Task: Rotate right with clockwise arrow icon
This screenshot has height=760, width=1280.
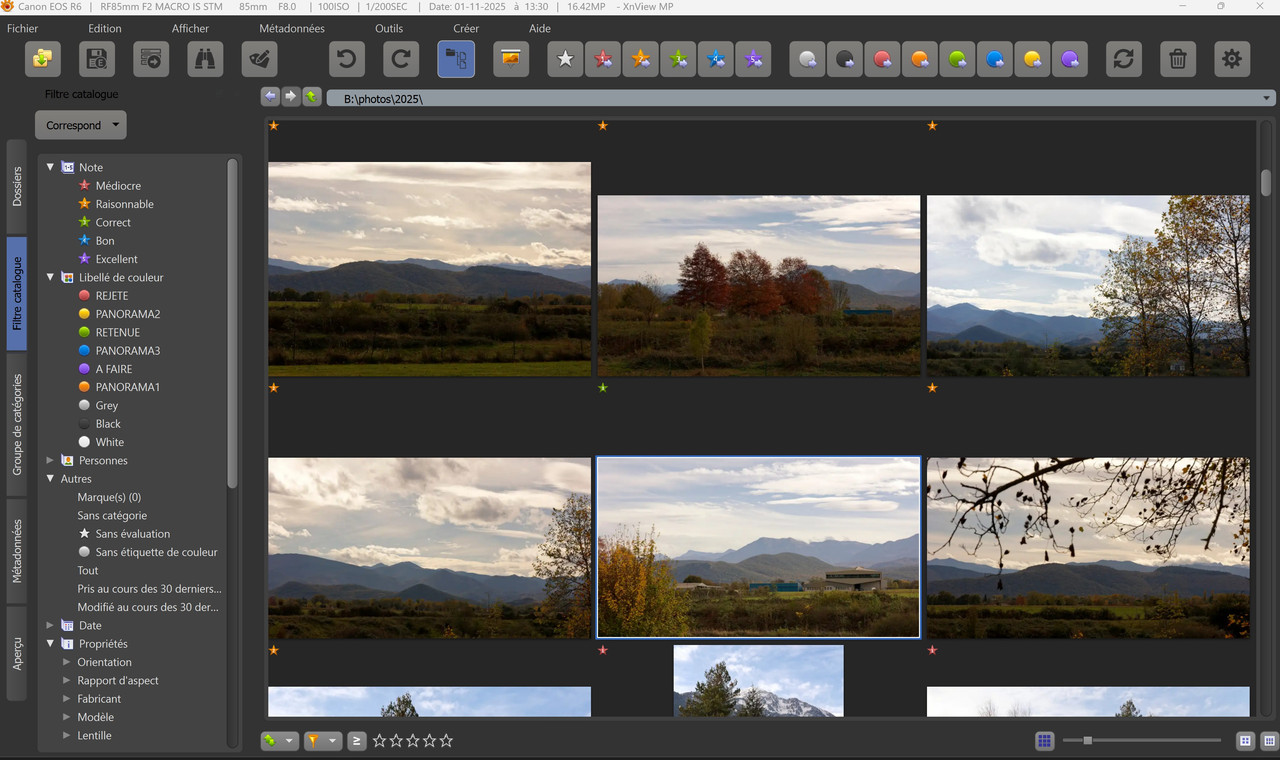Action: [401, 59]
